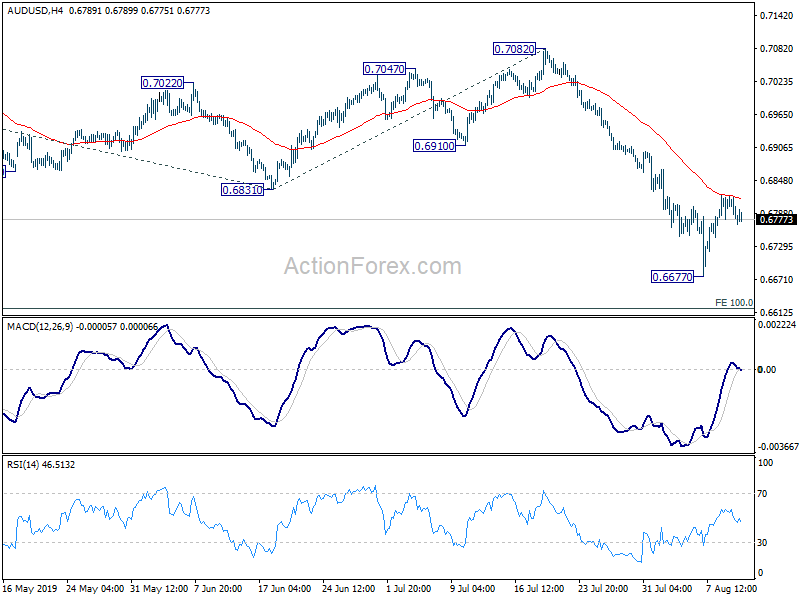Click the 23 Jul 20:00 date label
This screenshot has width=800, height=600.
(x=603, y=588)
